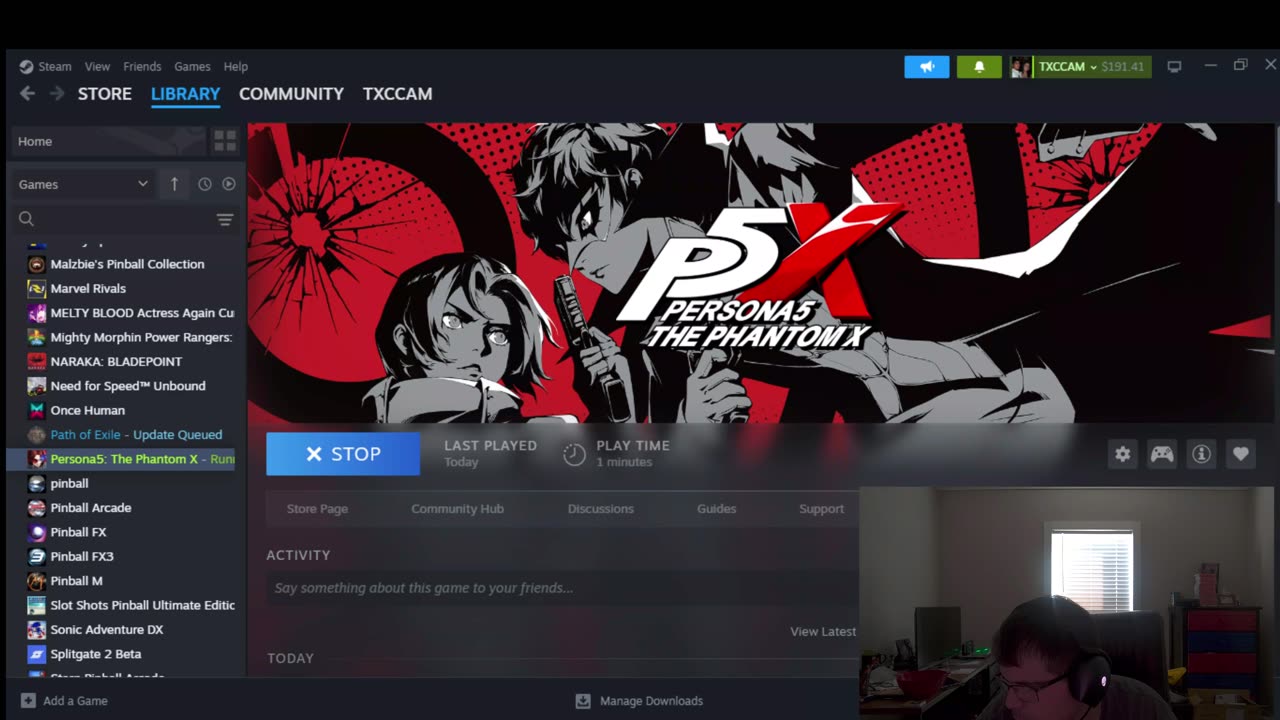Open Manage Downloads
The width and height of the screenshot is (1280, 720).
pyautogui.click(x=639, y=701)
